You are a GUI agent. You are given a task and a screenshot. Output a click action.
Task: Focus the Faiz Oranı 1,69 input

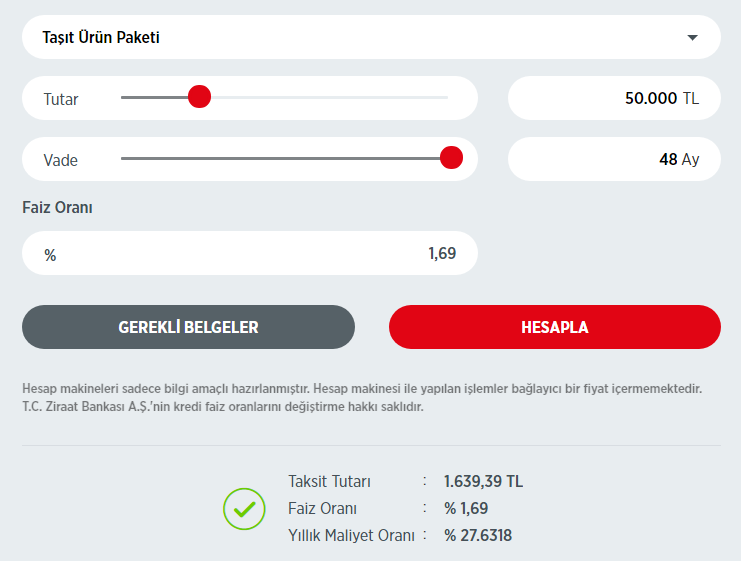click(250, 253)
